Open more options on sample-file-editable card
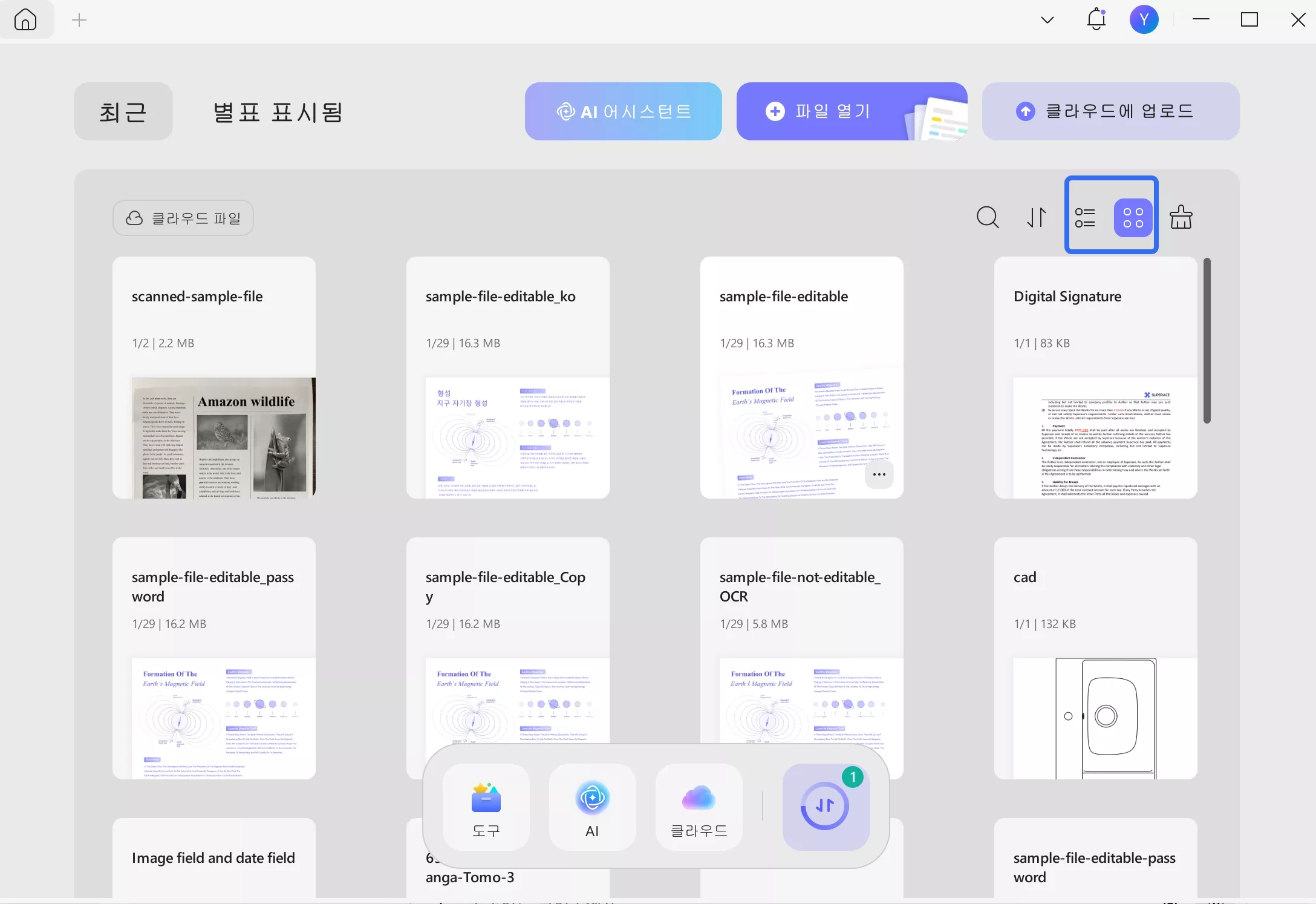This screenshot has width=1316, height=904. pos(879,475)
